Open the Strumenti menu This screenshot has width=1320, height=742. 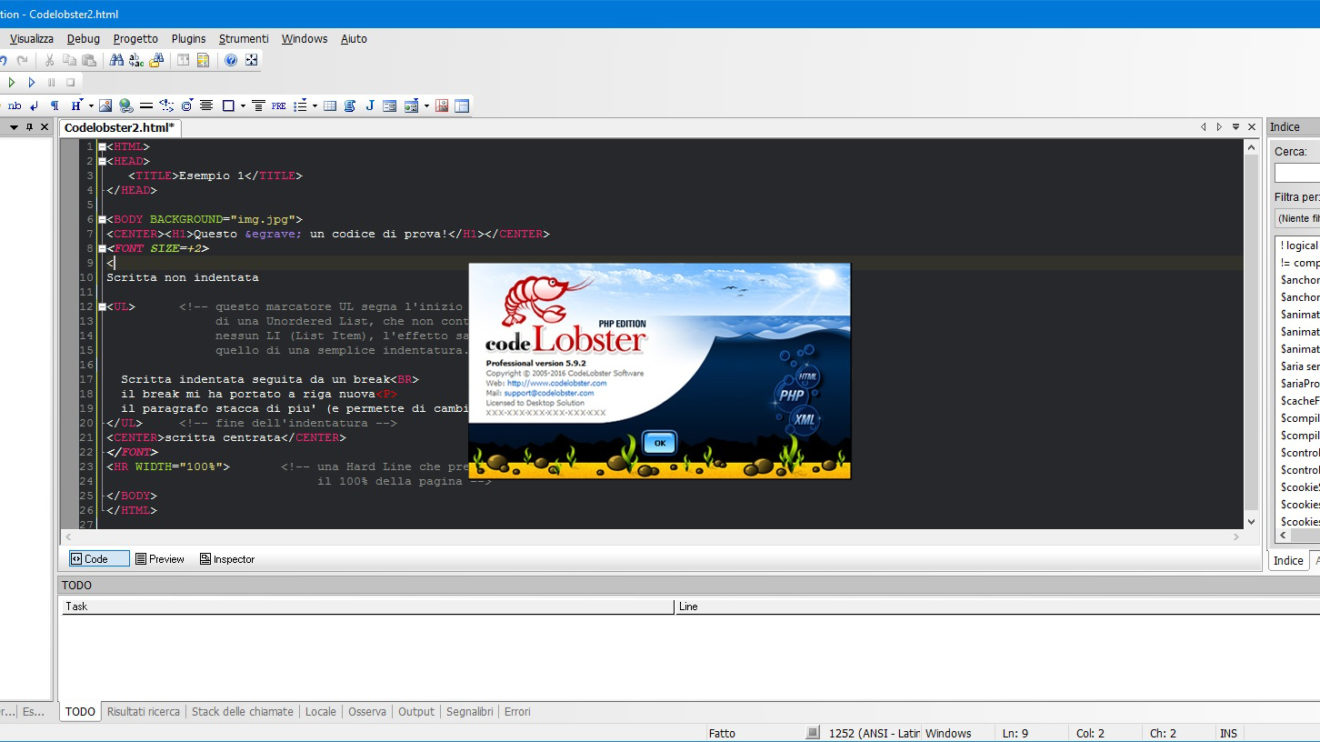(244, 39)
